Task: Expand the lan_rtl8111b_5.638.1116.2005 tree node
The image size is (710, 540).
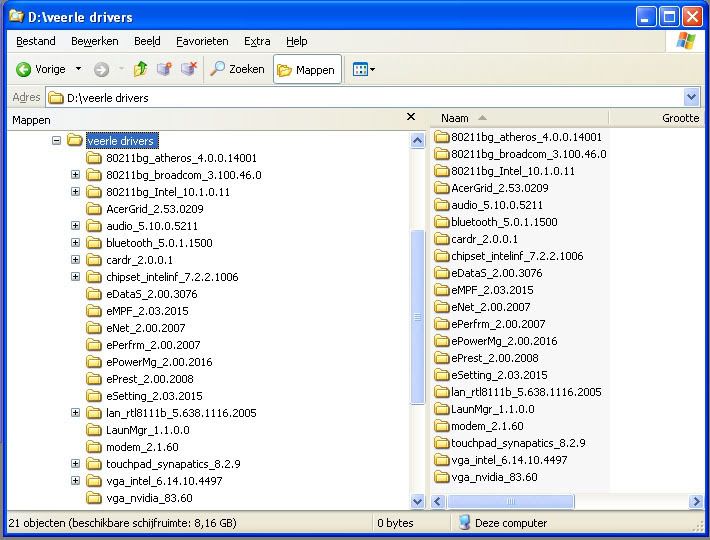Action: coord(75,413)
